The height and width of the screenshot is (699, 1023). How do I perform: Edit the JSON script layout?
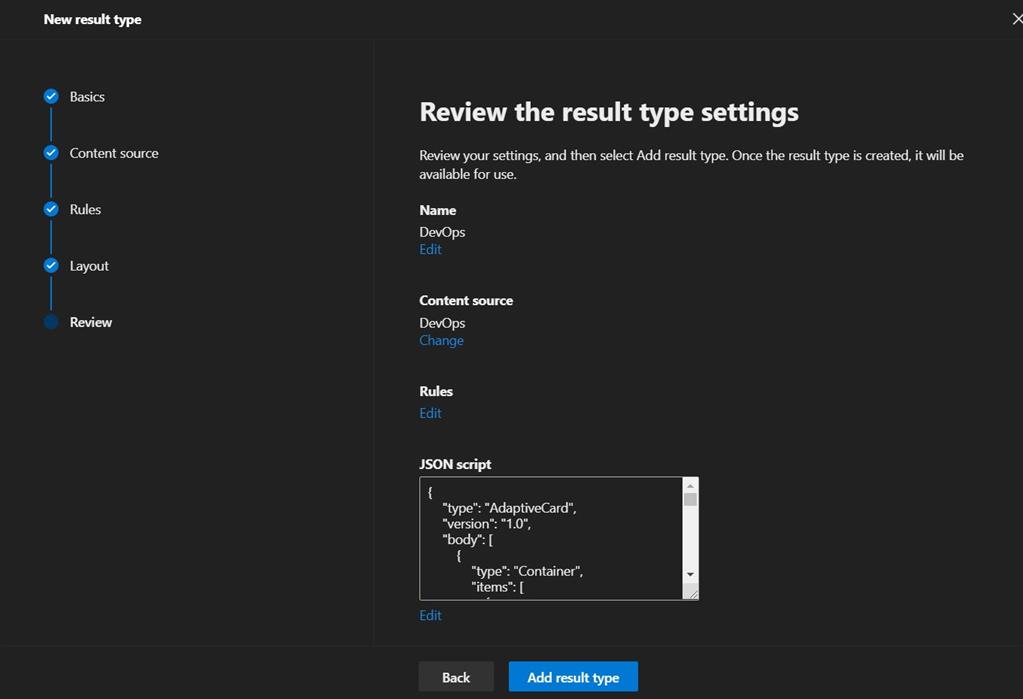tap(430, 615)
